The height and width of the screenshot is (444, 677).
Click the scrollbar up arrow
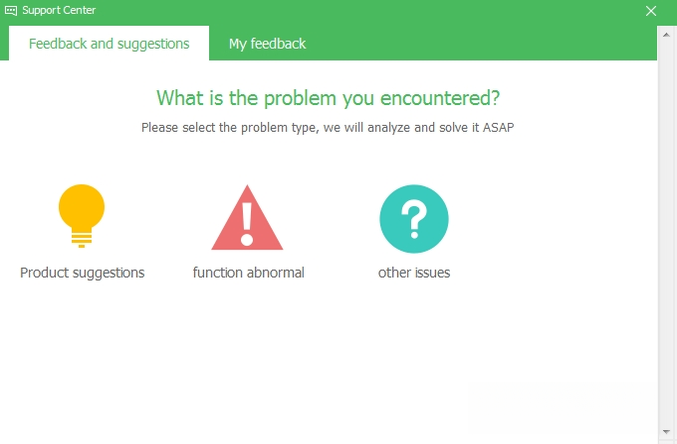coord(666,35)
